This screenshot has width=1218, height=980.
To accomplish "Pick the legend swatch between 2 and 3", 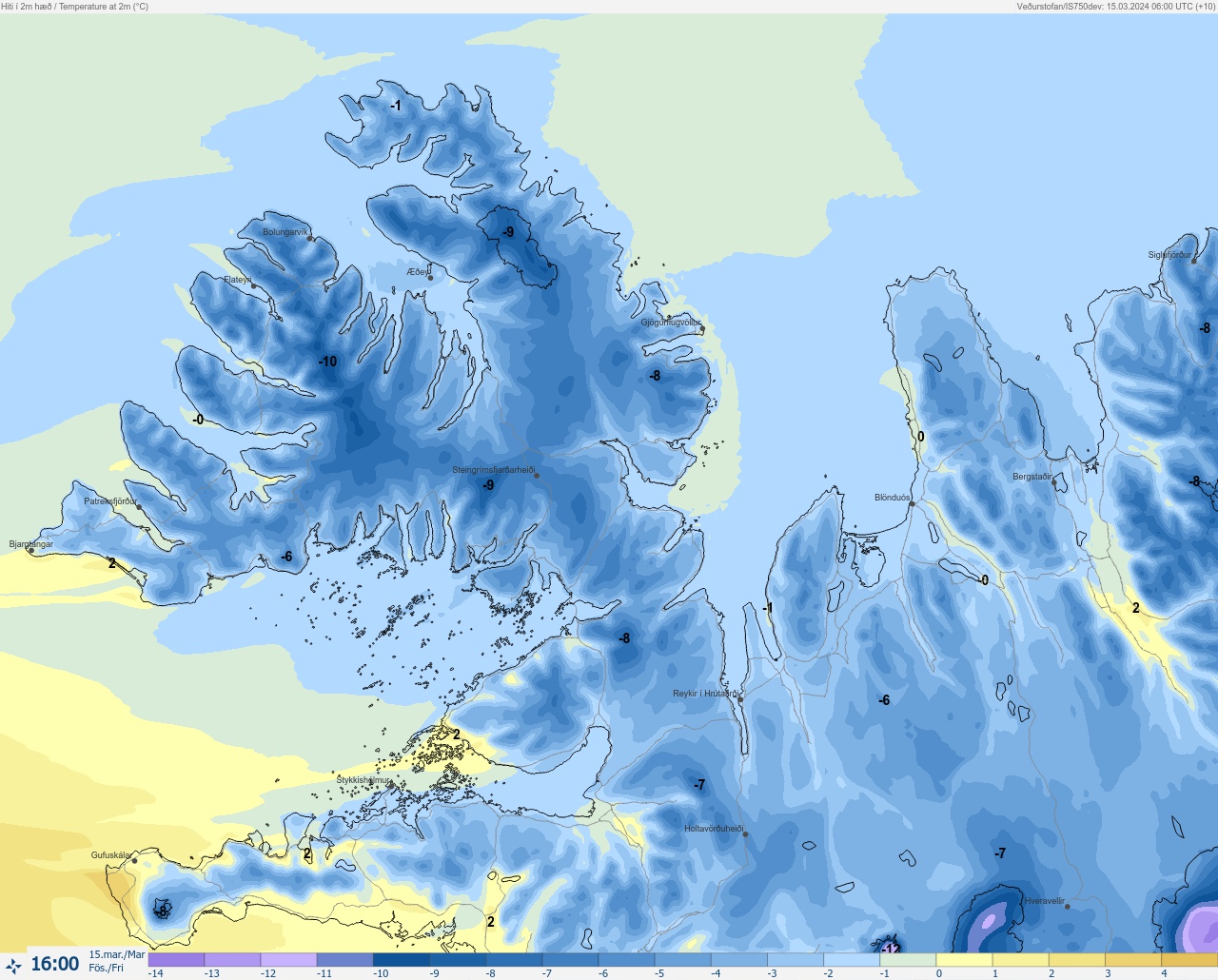I will coord(1077,960).
